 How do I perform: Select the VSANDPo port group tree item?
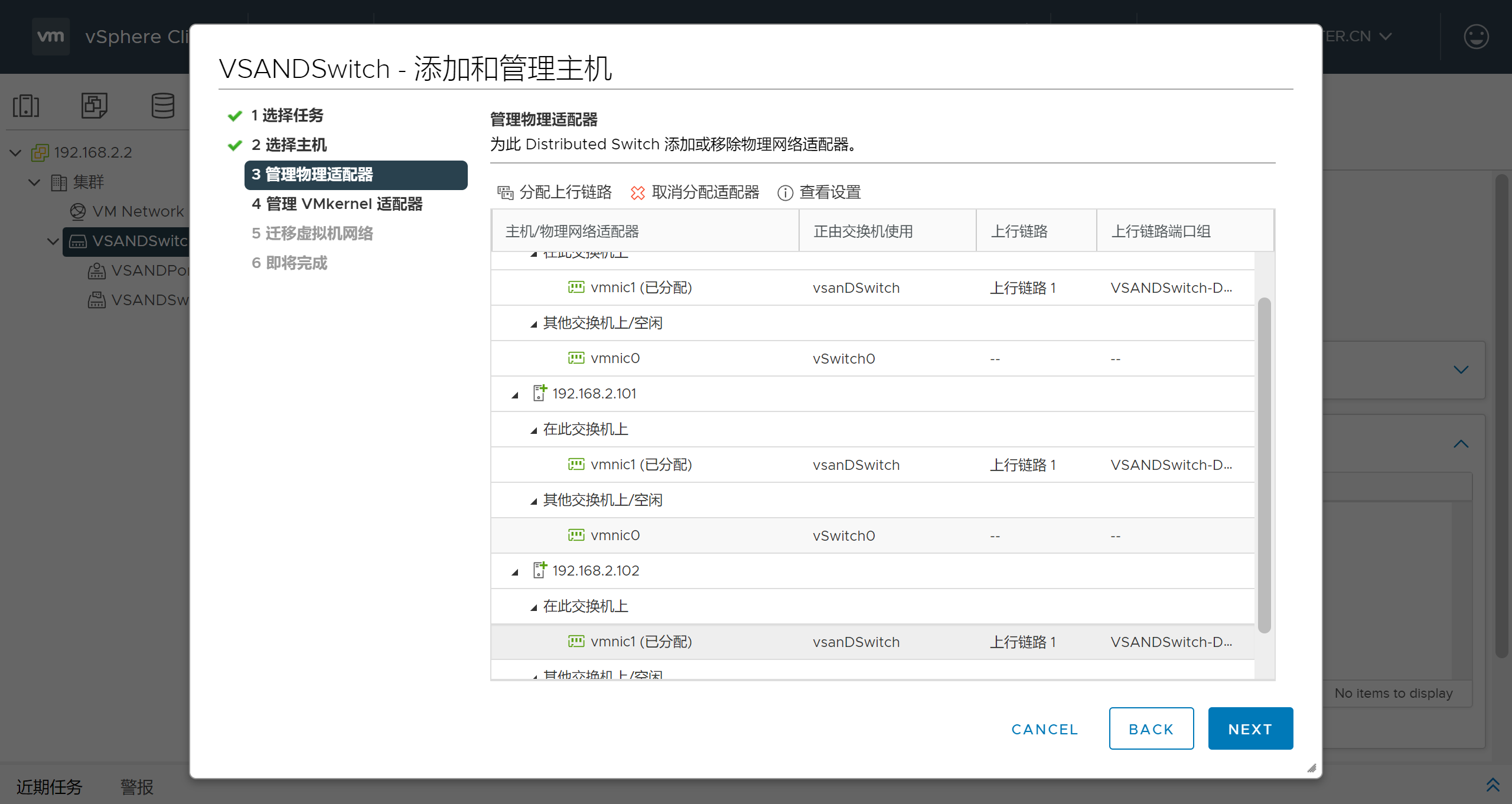(x=138, y=270)
